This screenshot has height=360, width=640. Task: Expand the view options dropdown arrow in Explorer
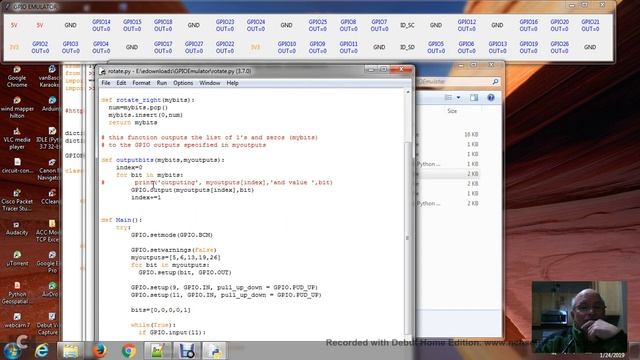(458, 98)
